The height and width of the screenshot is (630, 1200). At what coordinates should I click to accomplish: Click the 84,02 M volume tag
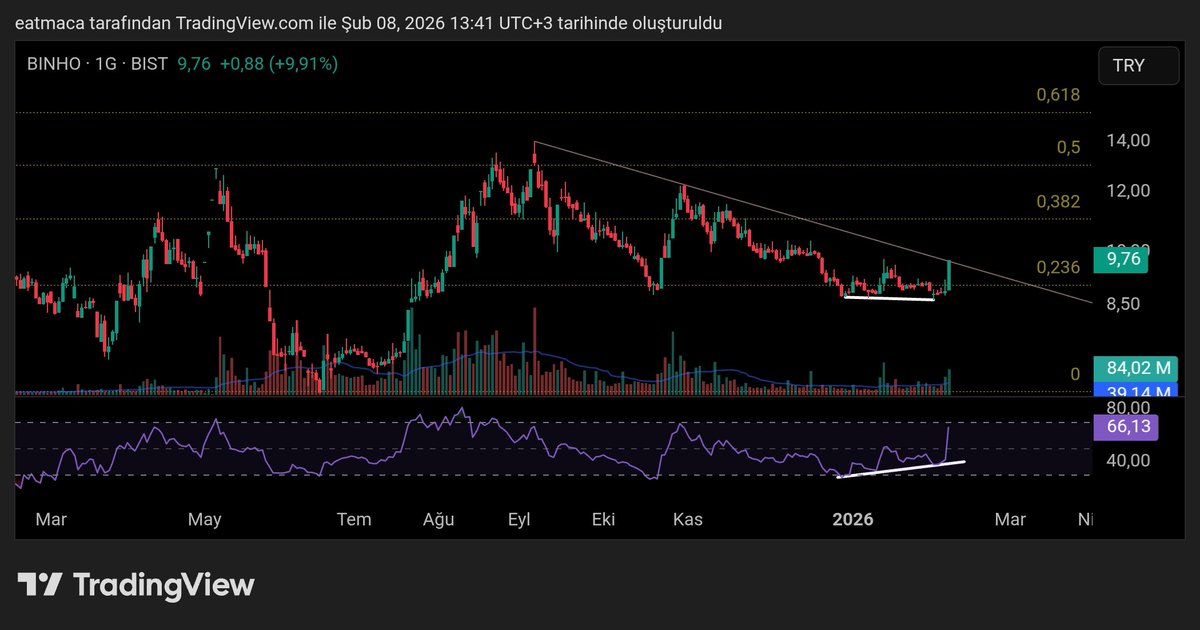click(x=1137, y=368)
